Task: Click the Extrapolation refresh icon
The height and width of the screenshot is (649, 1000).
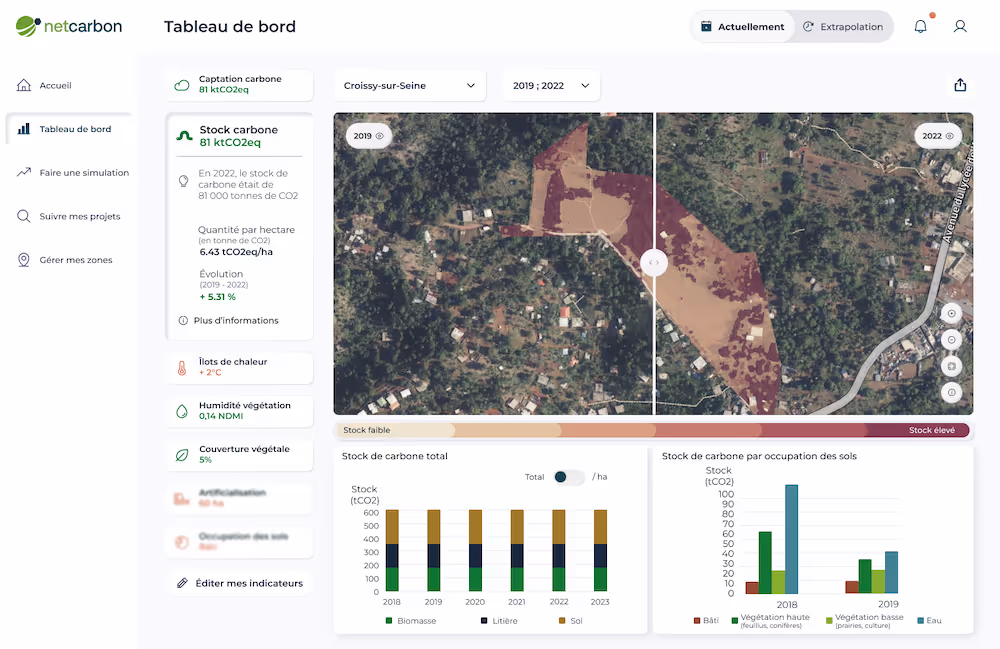Action: 808,26
